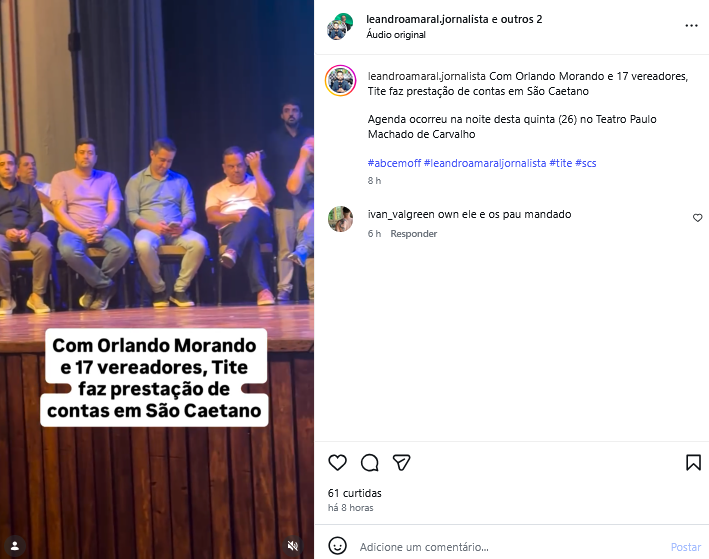Open the #scs hashtag link
Viewport: 709px width, 559px height.
(586, 163)
